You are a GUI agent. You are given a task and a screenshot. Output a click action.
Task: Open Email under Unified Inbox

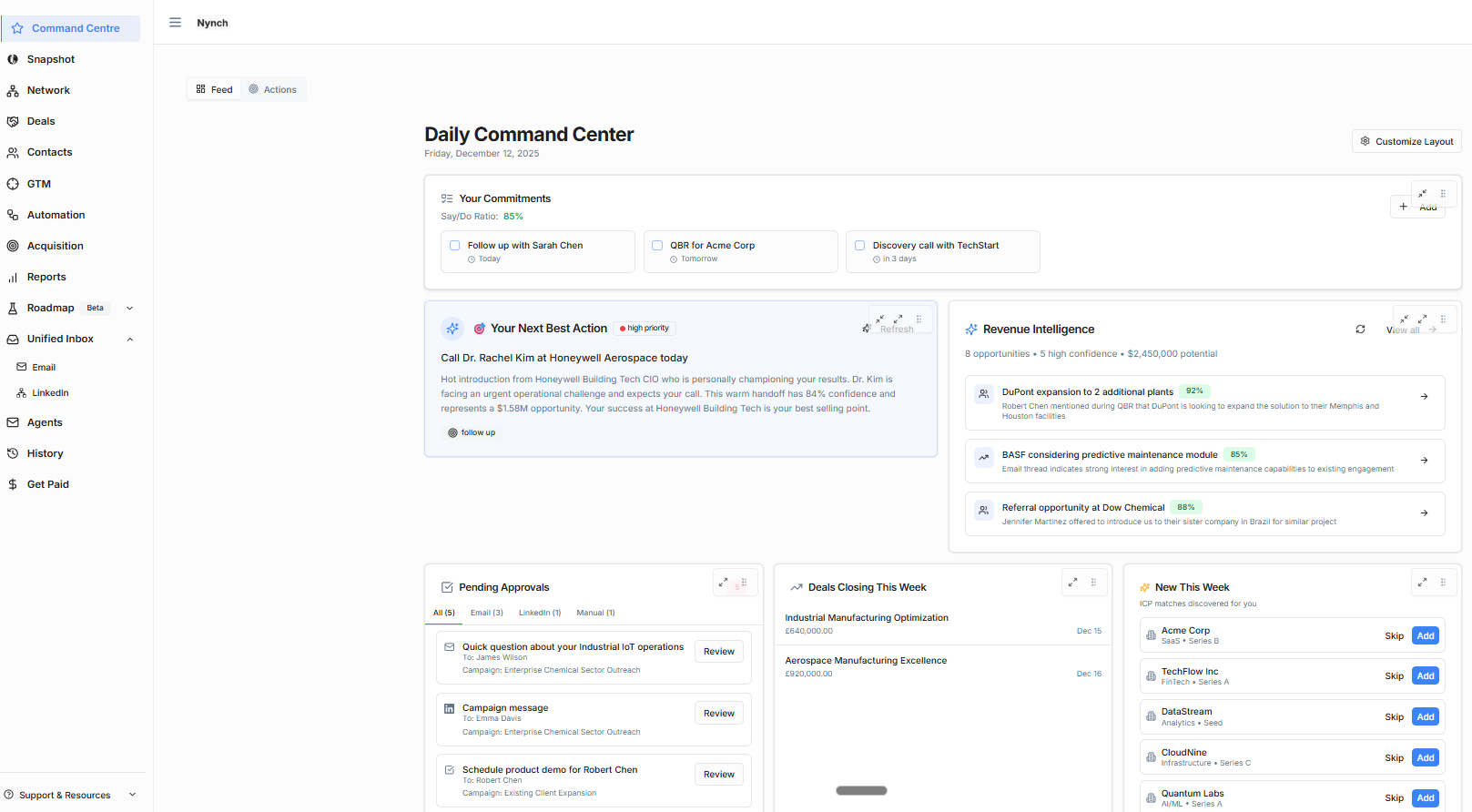[44, 367]
